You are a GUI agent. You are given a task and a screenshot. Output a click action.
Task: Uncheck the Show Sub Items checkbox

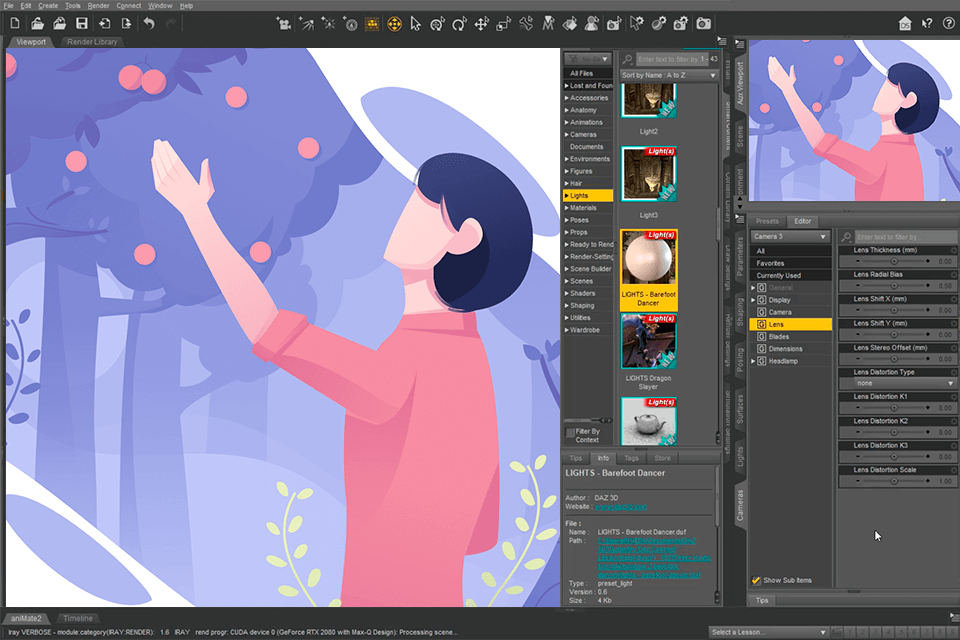pyautogui.click(x=757, y=580)
